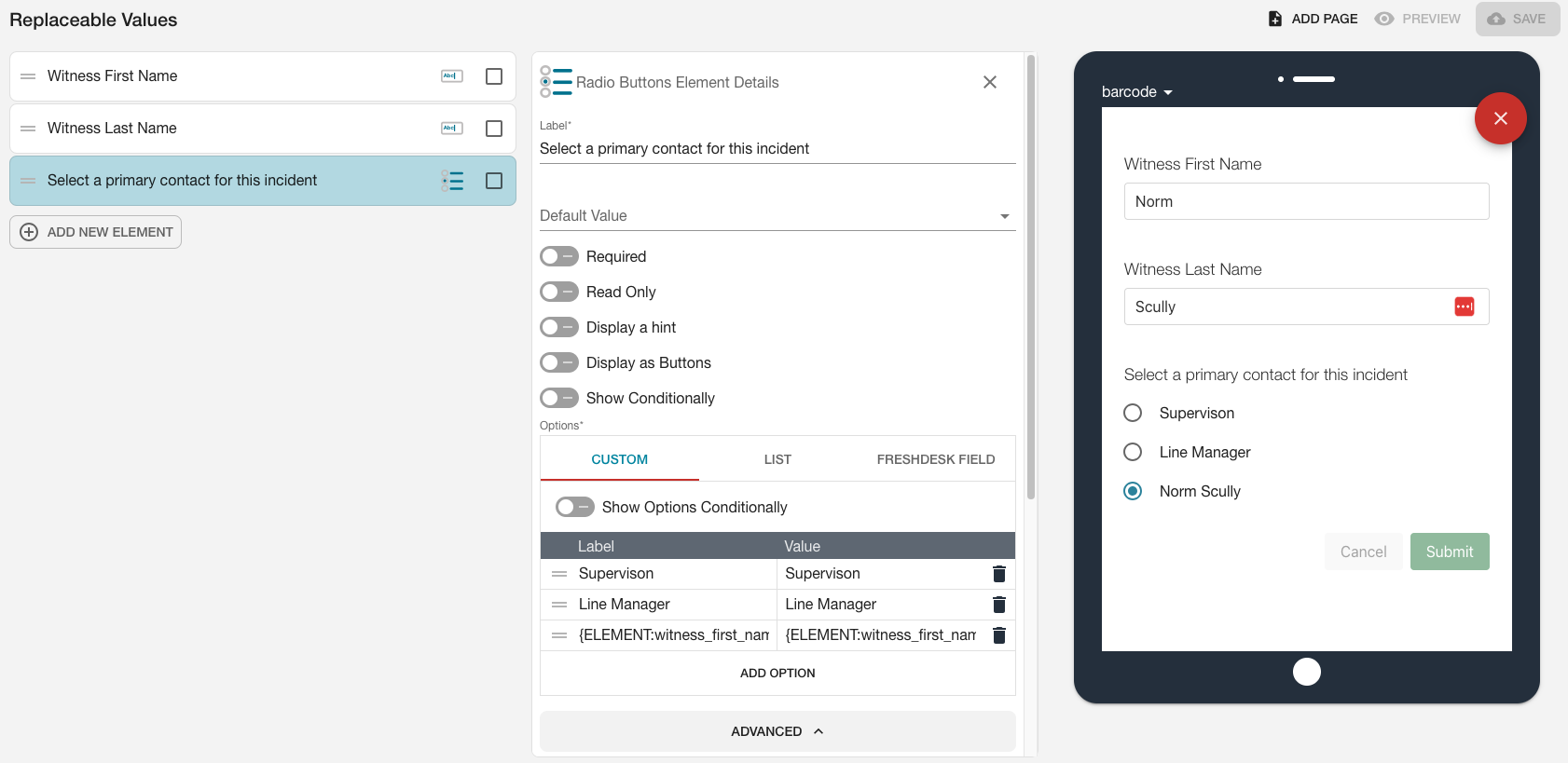This screenshot has height=763, width=1568.
Task: Enable Show Conditionally toggle
Action: (559, 398)
